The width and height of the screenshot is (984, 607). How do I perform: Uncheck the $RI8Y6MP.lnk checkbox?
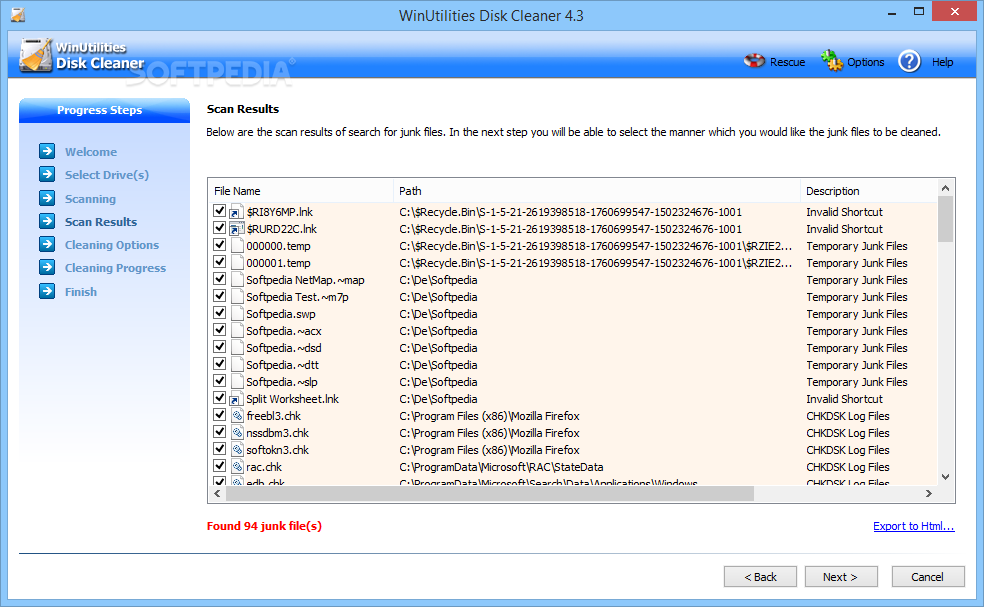[x=219, y=211]
